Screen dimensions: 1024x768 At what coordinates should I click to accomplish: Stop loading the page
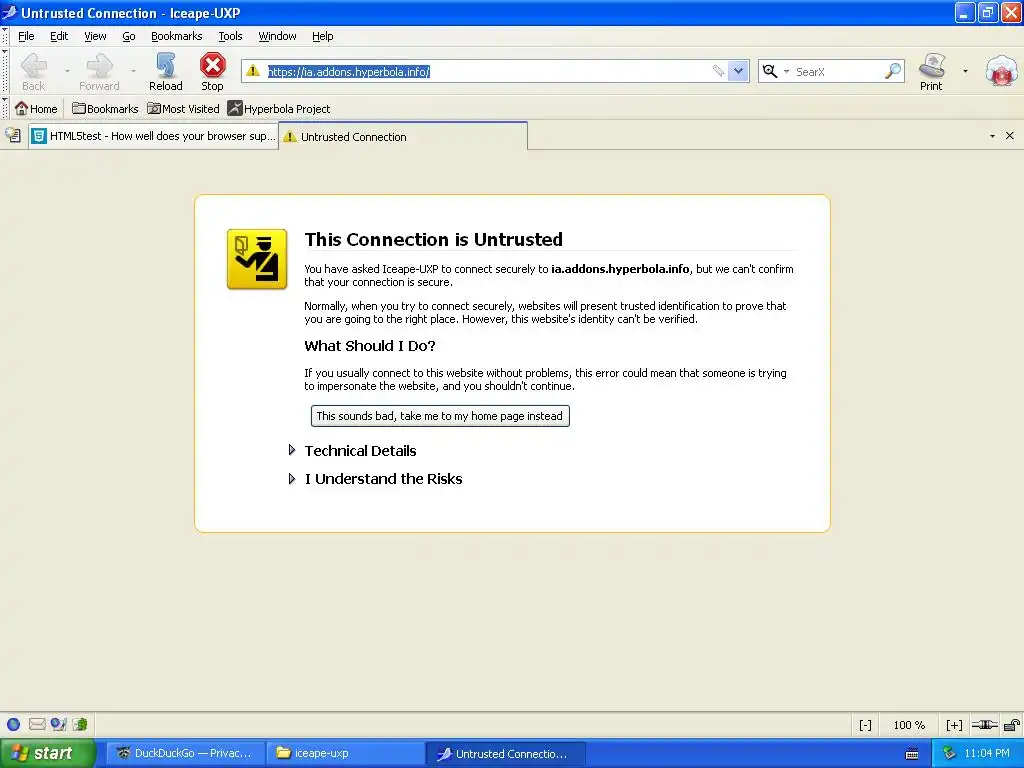tap(212, 71)
